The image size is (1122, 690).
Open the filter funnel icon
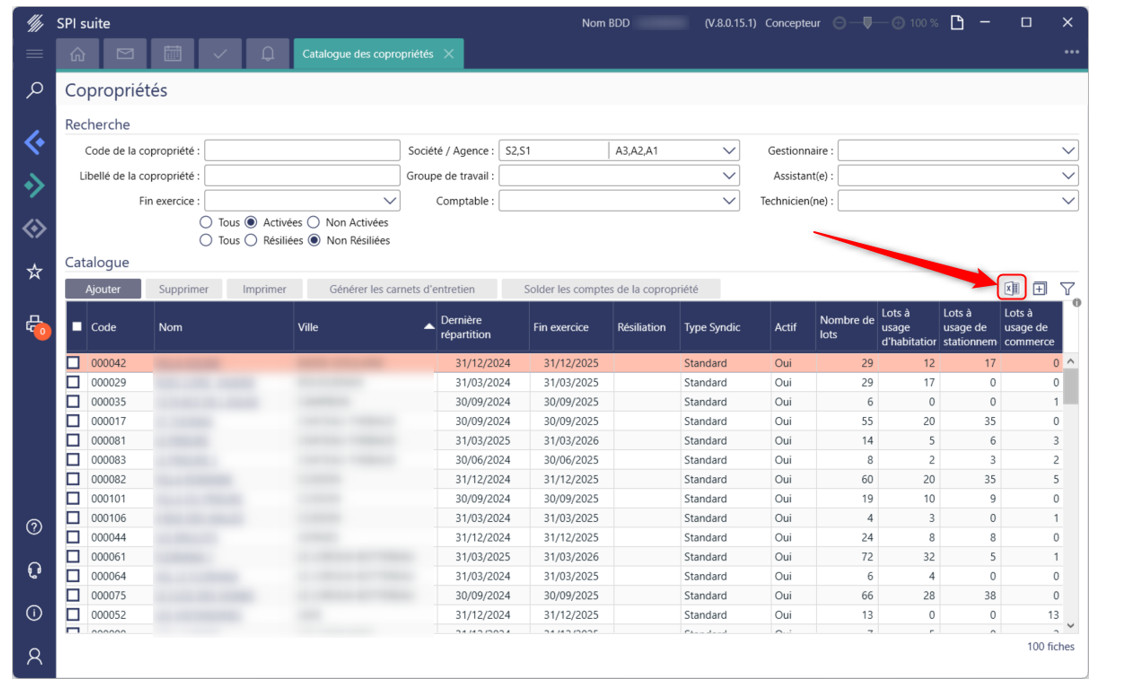click(x=1067, y=288)
